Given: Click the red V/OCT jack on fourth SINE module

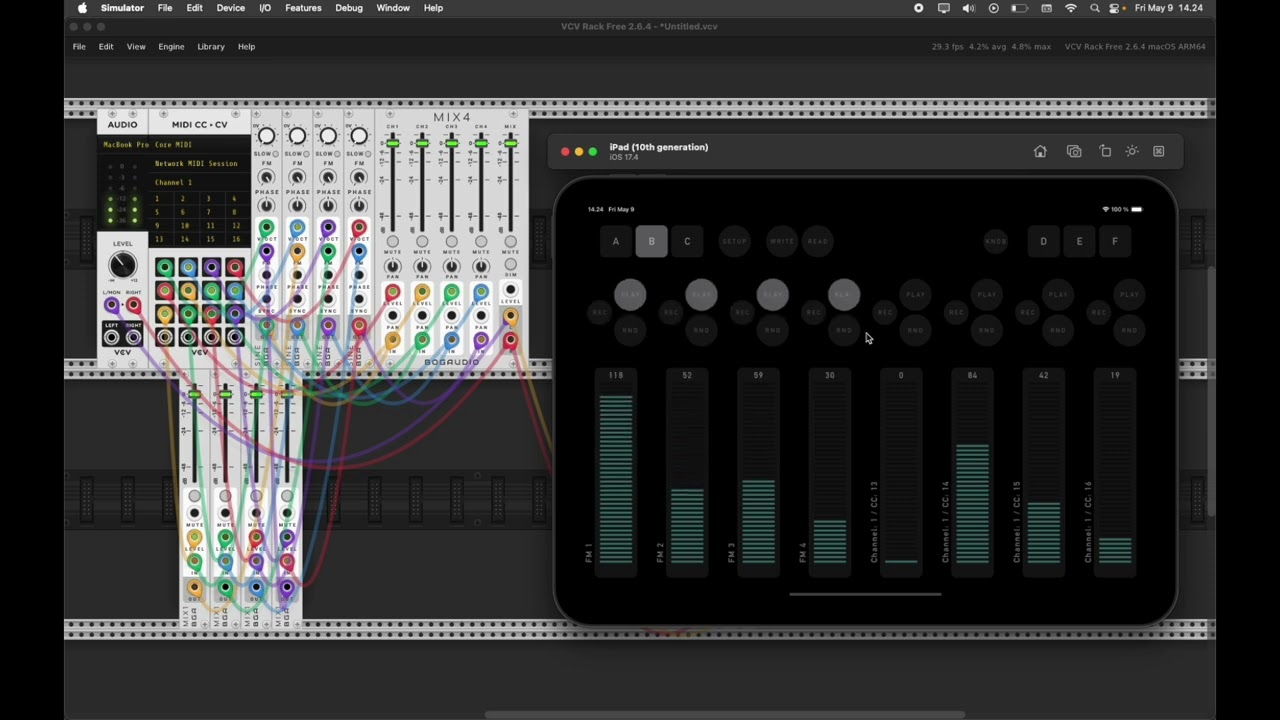Looking at the screenshot, I should (359, 229).
